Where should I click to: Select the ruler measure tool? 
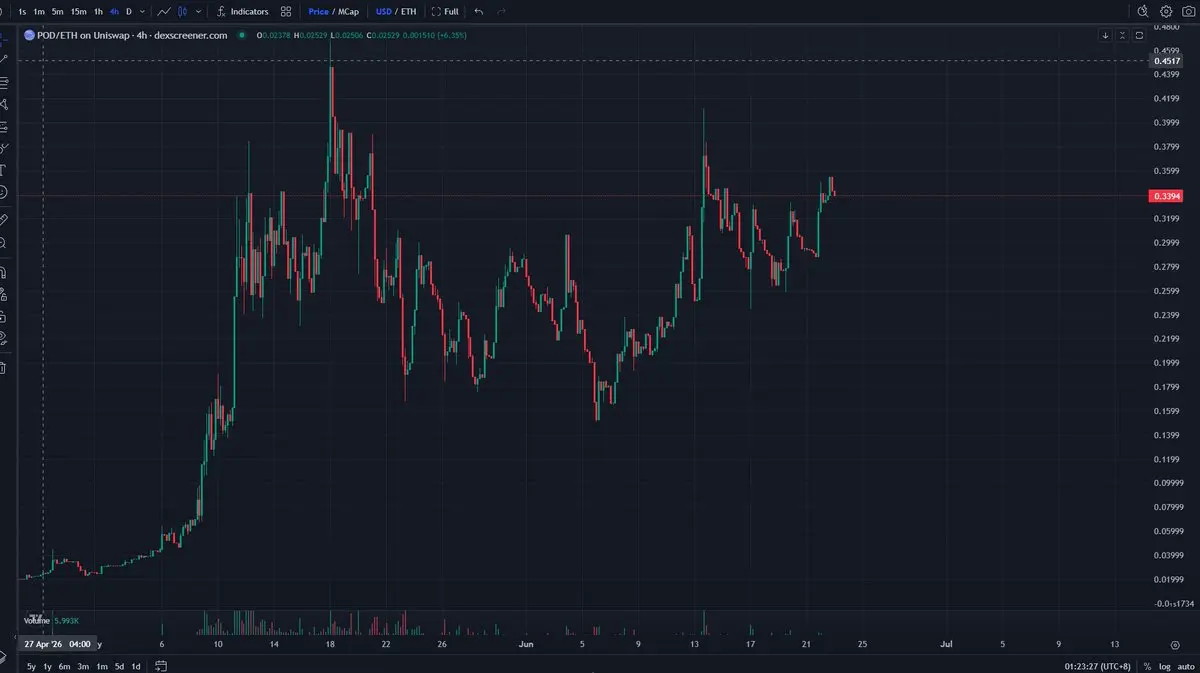4,219
